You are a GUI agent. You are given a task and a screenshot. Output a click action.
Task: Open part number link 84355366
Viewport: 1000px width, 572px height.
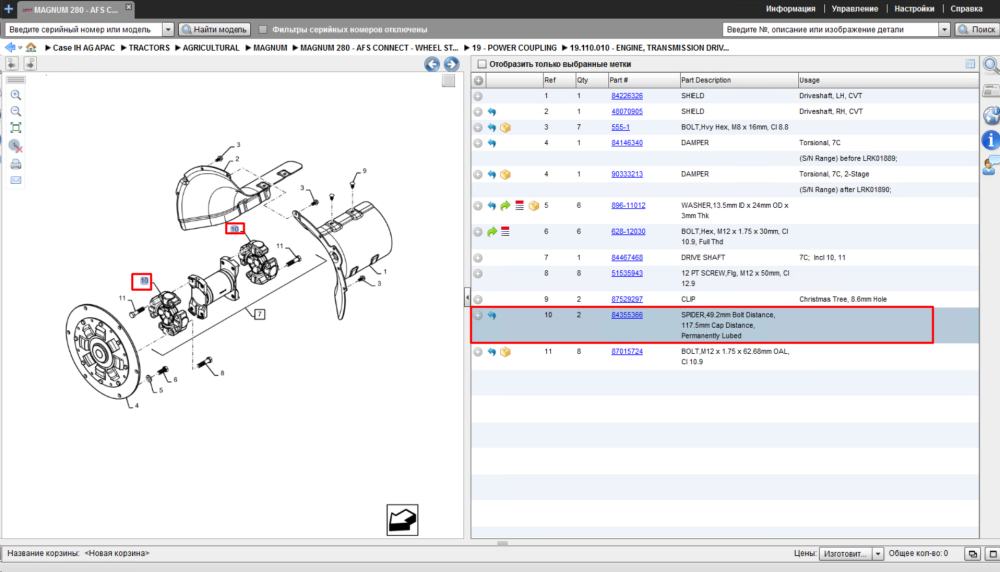click(x=627, y=315)
